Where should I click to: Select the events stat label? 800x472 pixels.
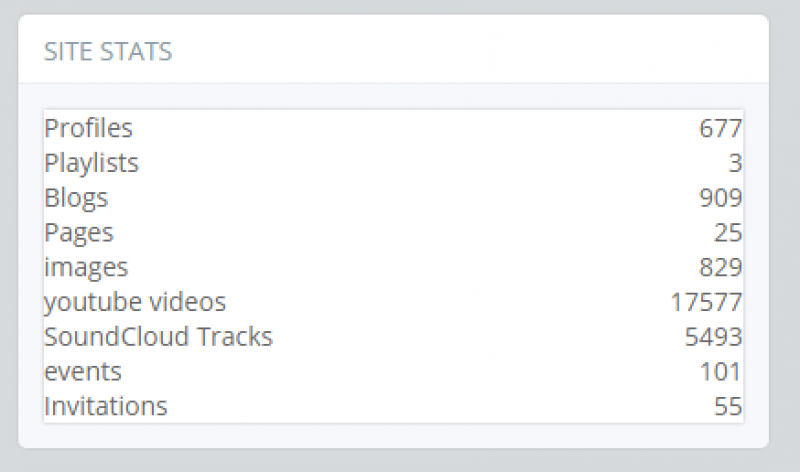[x=83, y=372]
